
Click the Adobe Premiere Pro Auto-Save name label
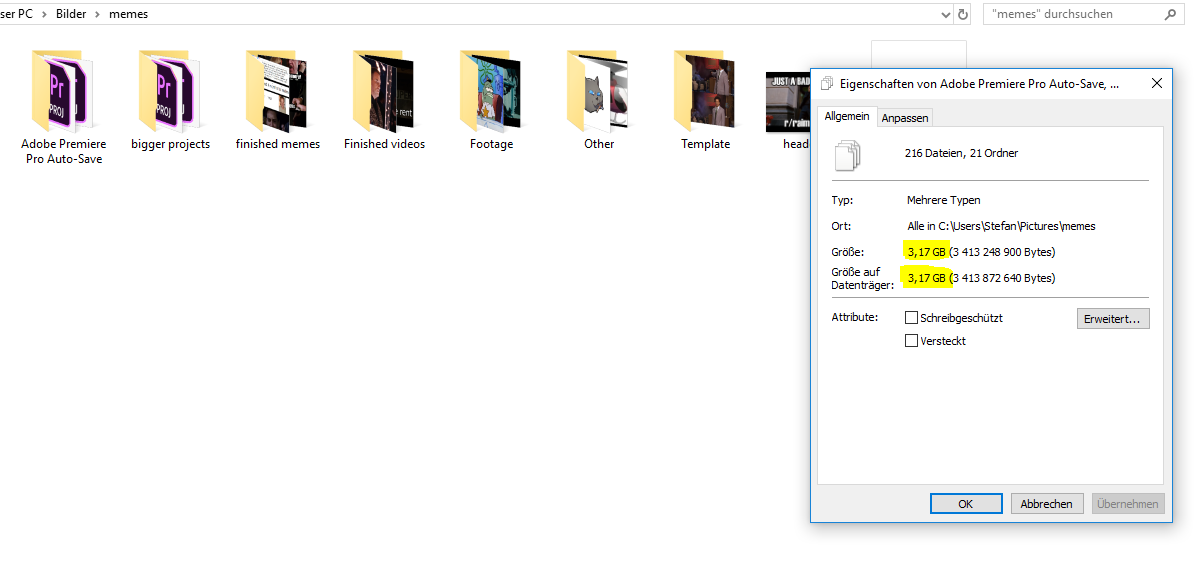click(63, 151)
